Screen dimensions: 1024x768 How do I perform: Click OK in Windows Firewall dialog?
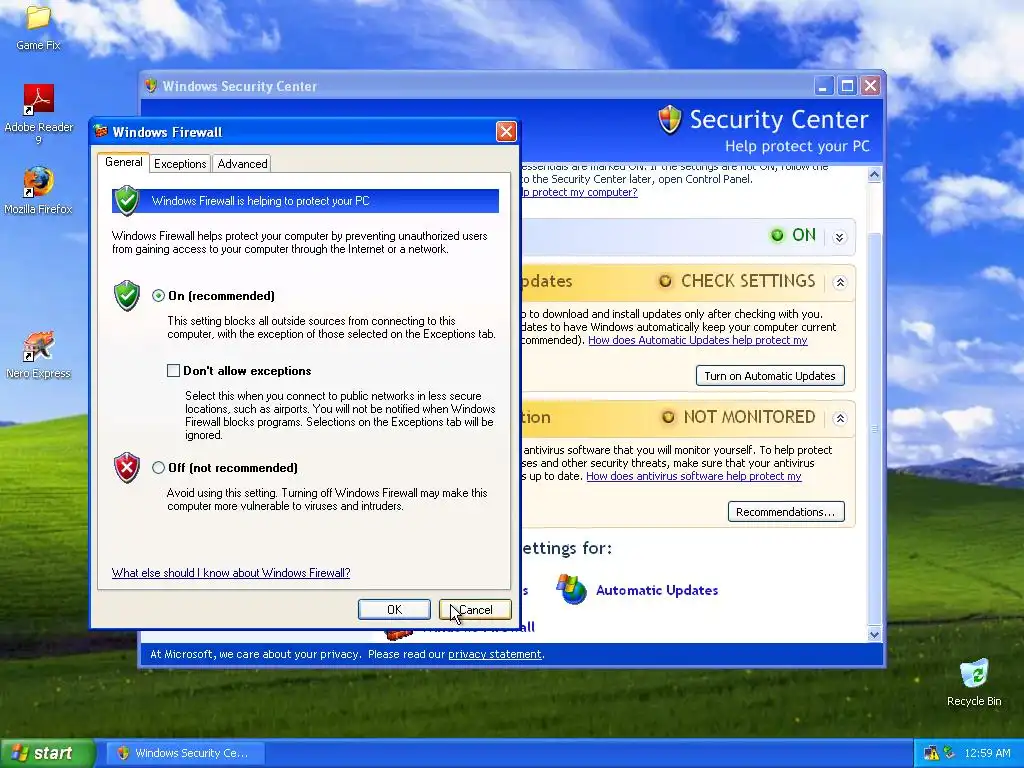coord(394,609)
